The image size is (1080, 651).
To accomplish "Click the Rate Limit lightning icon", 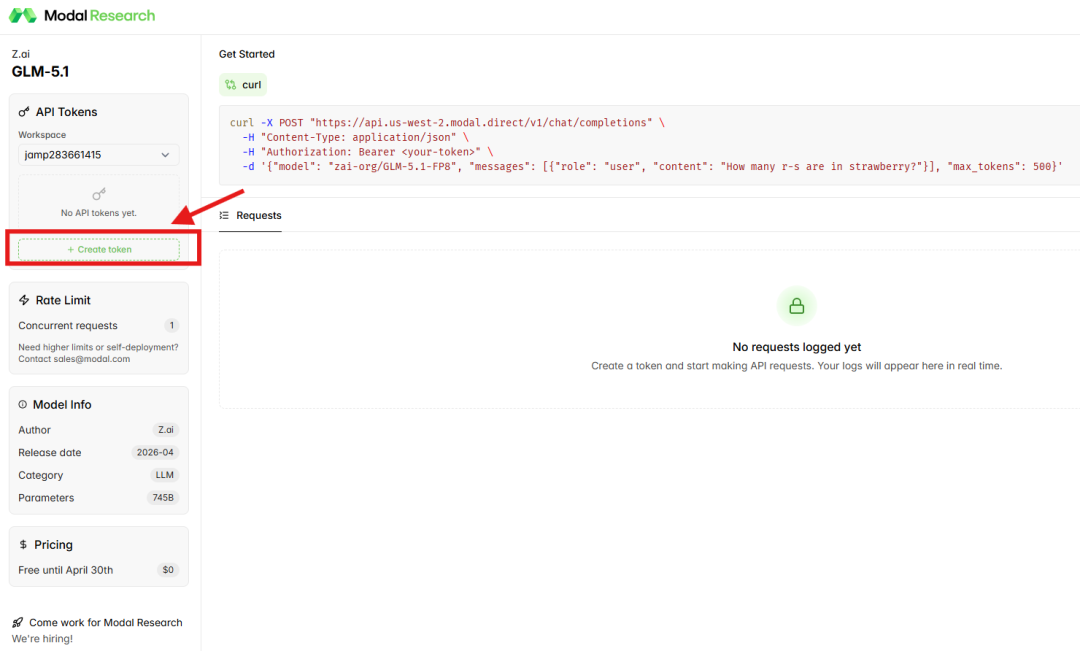I will coord(24,300).
